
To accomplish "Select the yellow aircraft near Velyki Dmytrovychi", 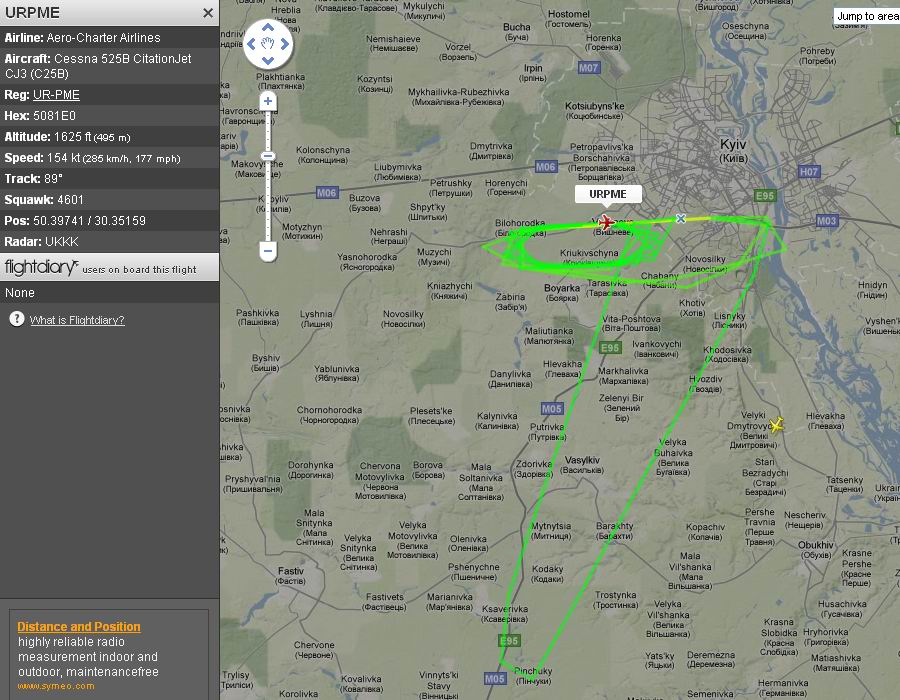I will (776, 425).
